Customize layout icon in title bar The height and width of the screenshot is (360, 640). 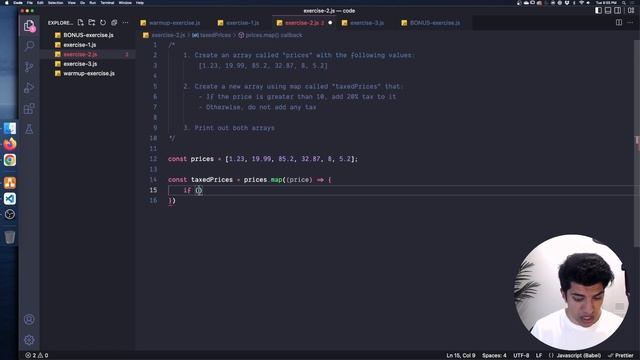point(631,11)
